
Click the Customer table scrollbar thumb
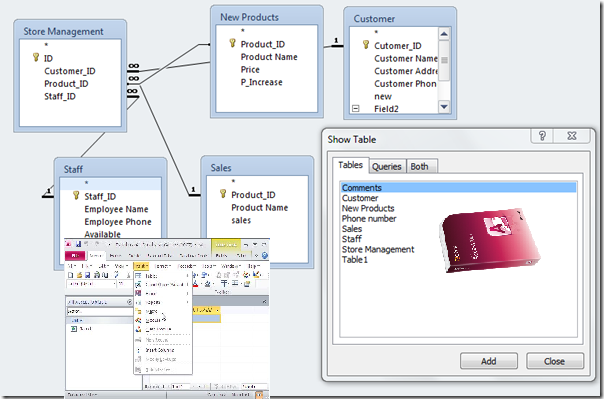444,60
